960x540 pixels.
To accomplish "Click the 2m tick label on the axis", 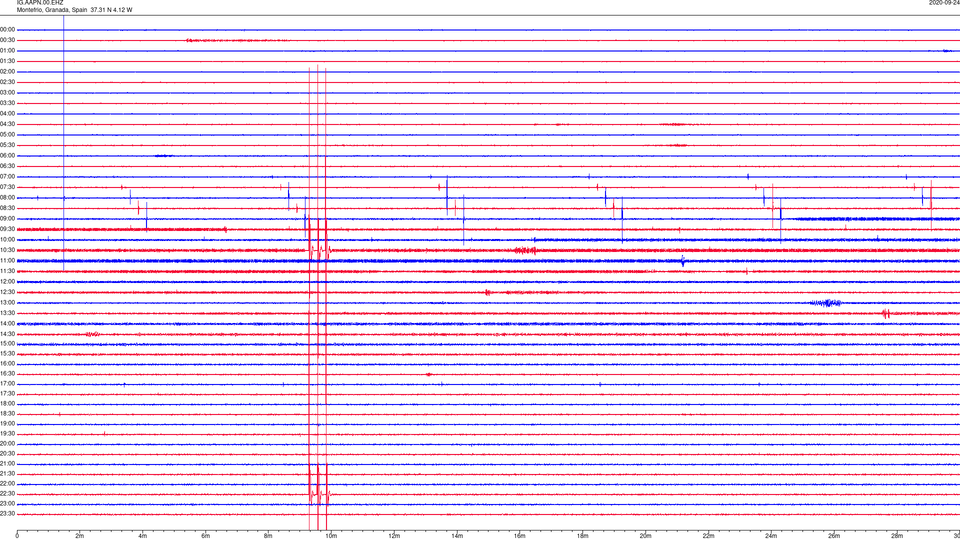I will (x=80, y=536).
